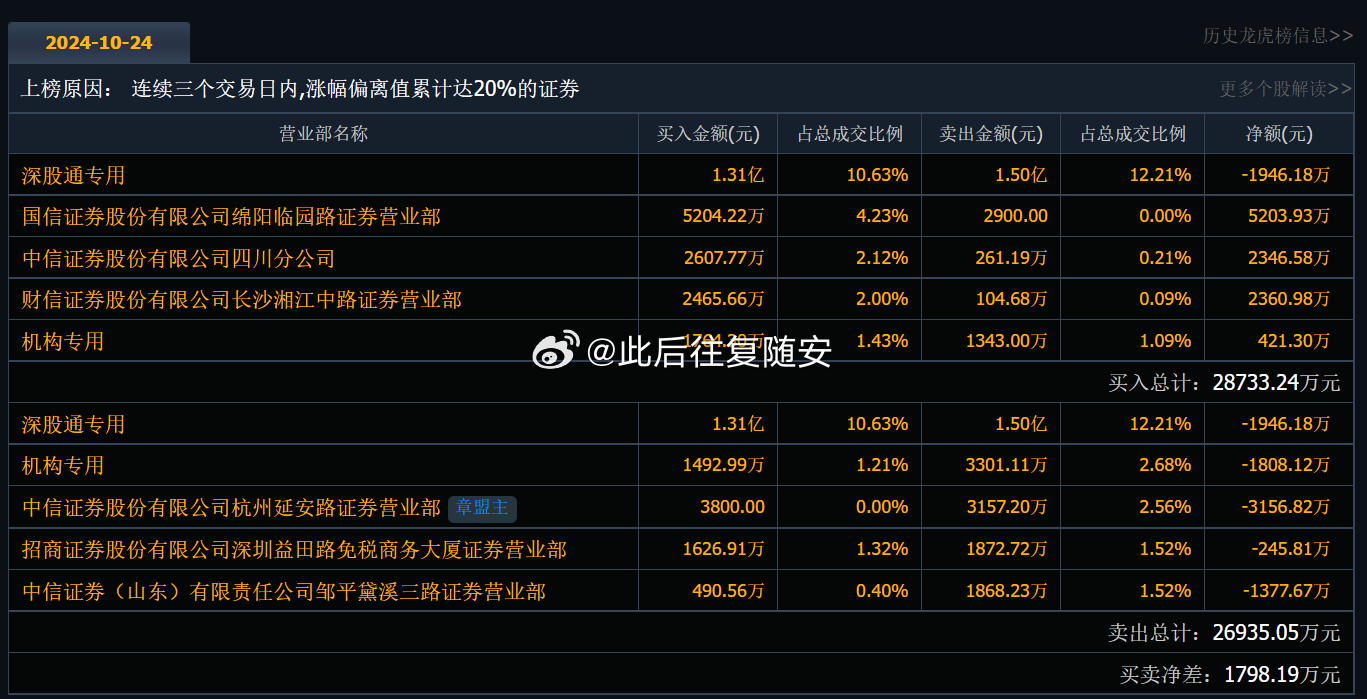Sort by 净额(元) column header

pyautogui.click(x=1278, y=132)
